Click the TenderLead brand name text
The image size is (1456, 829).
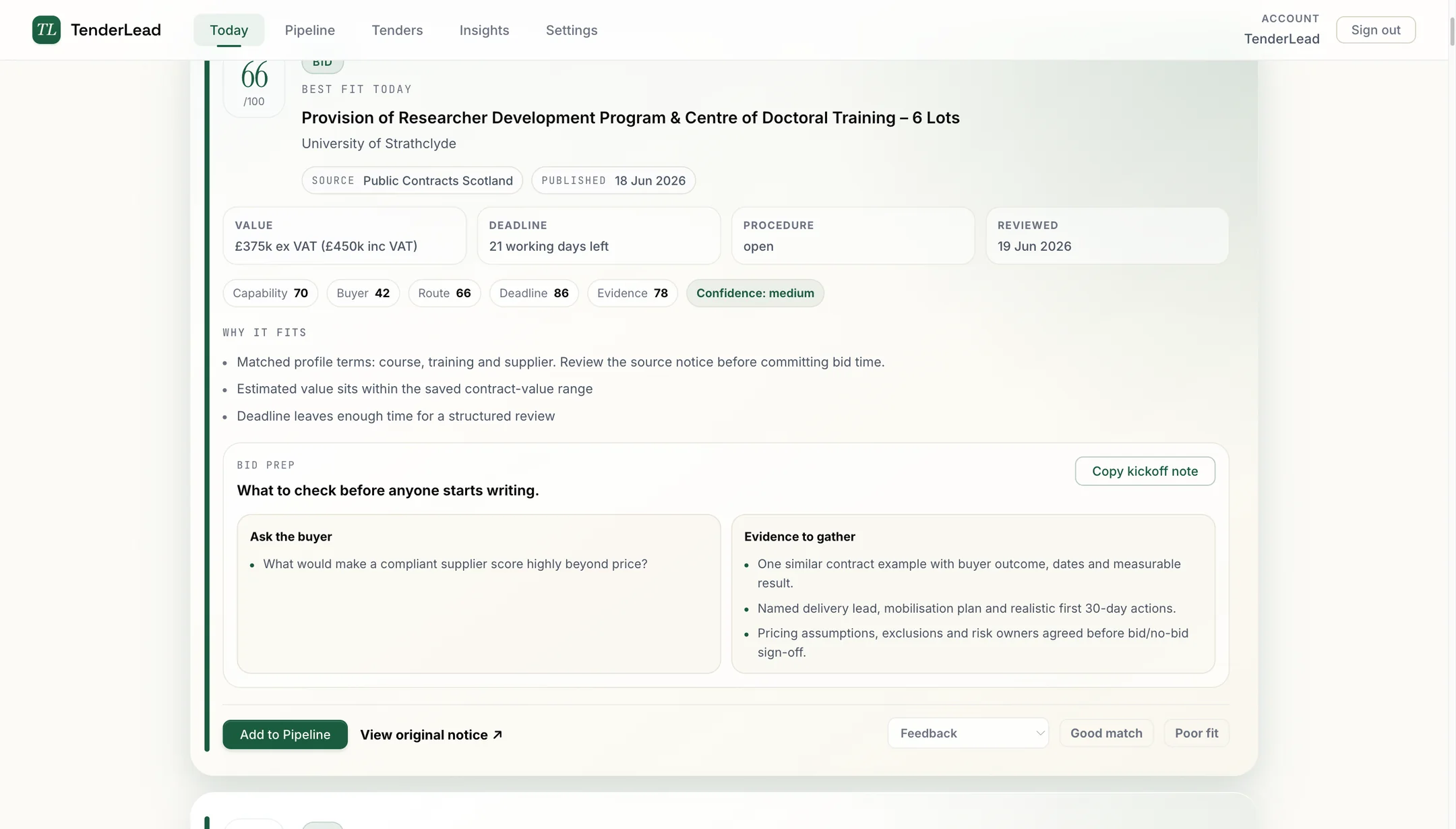[x=115, y=30]
